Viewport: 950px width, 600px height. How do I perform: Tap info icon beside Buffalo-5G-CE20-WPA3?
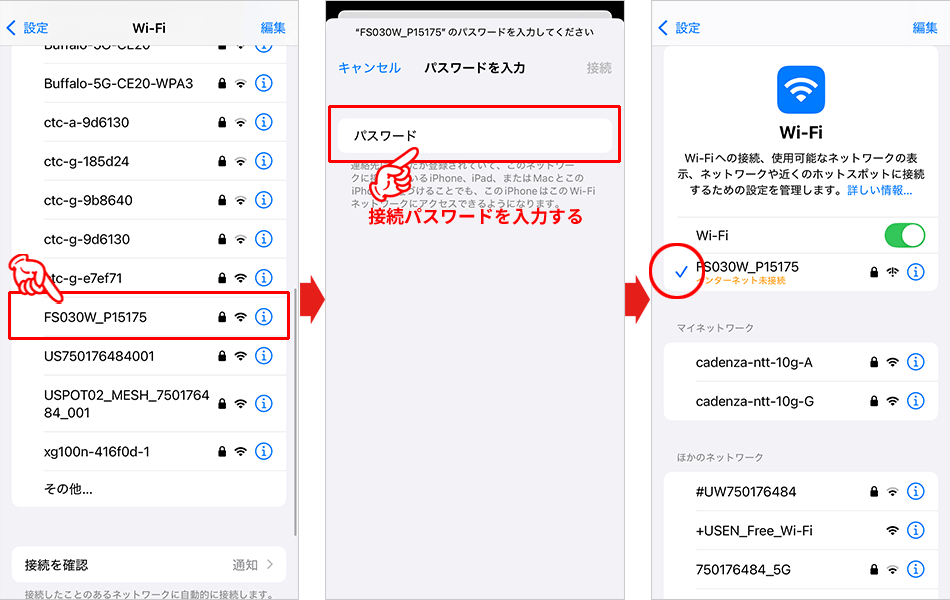pyautogui.click(x=263, y=84)
